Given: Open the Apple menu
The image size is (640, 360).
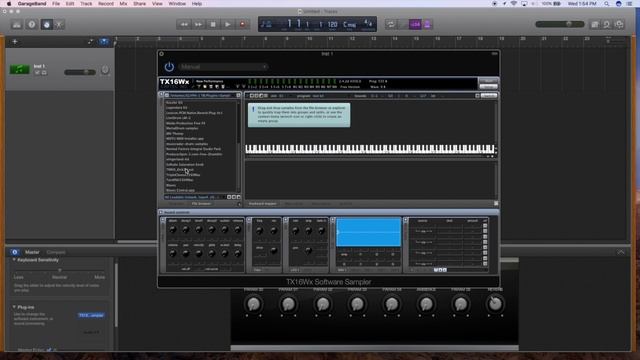Looking at the screenshot, I should (x=9, y=4).
